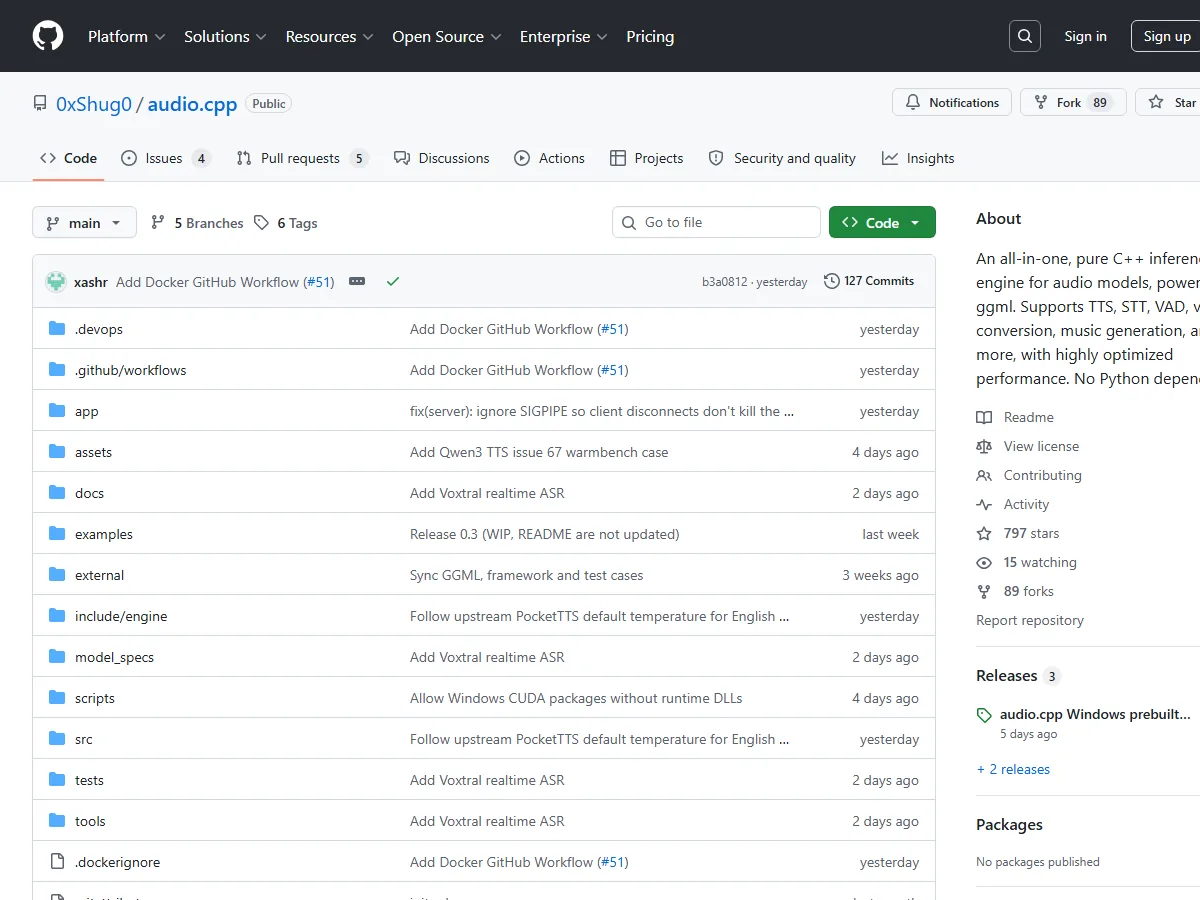This screenshot has height=900, width=1200.
Task: Click the book icon beside Readme
Action: point(984,417)
